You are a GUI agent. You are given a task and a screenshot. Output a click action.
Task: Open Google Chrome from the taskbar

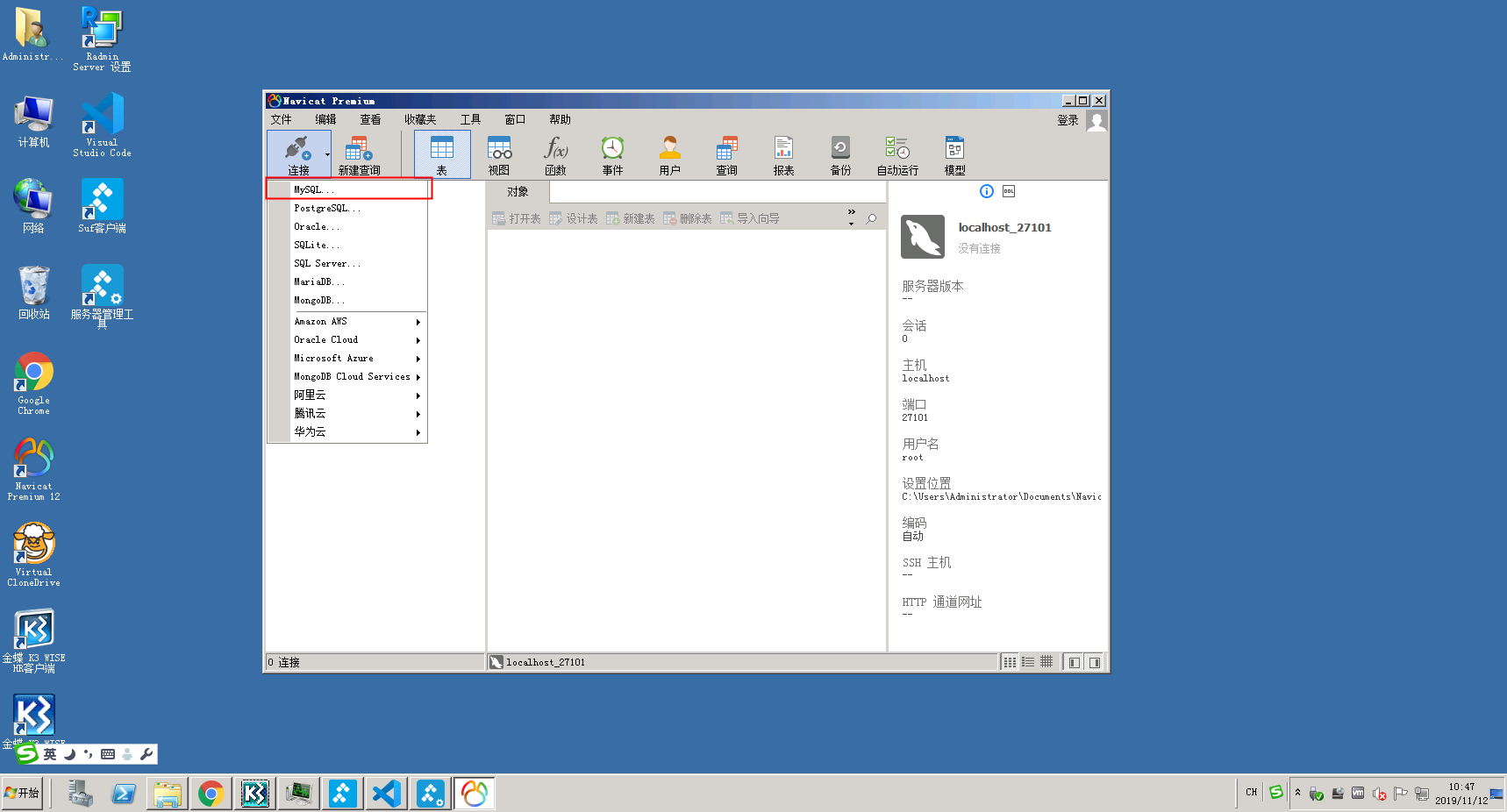tap(211, 794)
